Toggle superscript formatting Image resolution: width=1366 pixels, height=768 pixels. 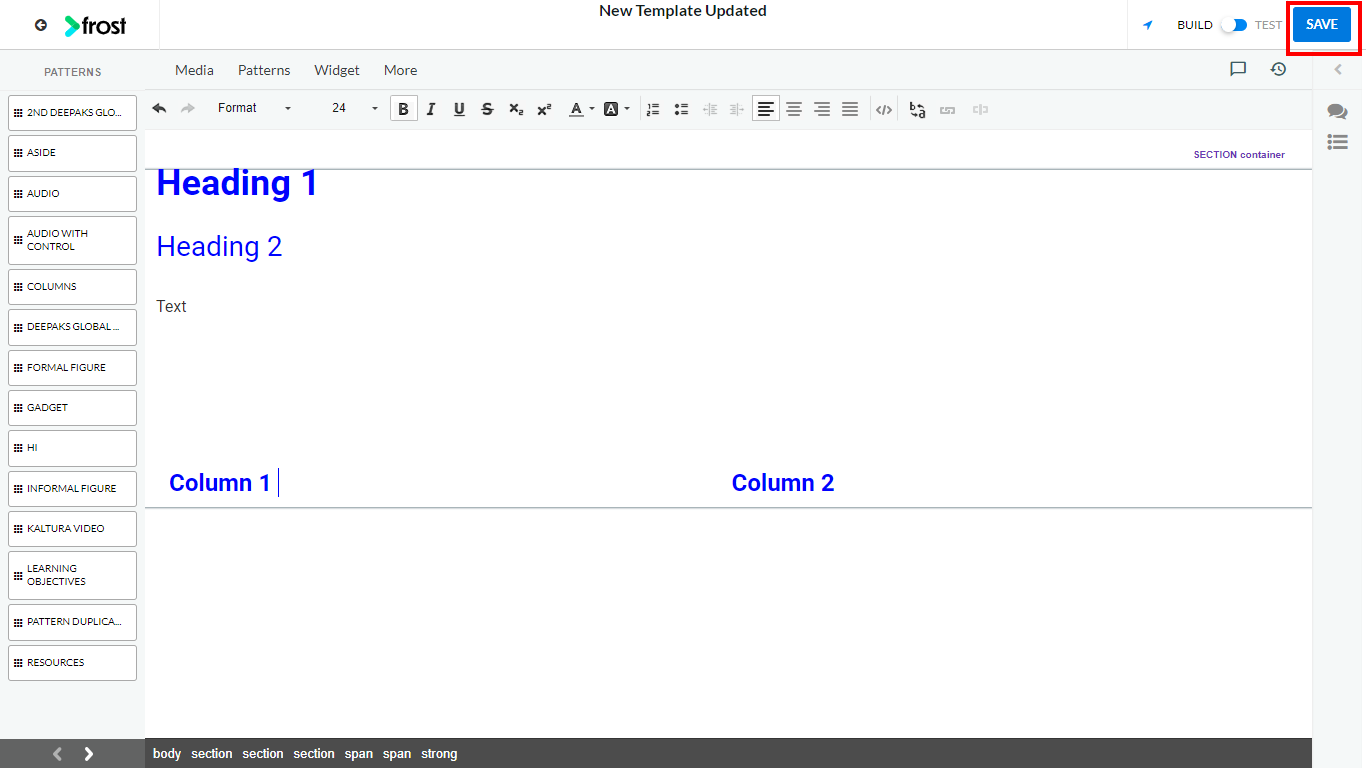(x=544, y=109)
